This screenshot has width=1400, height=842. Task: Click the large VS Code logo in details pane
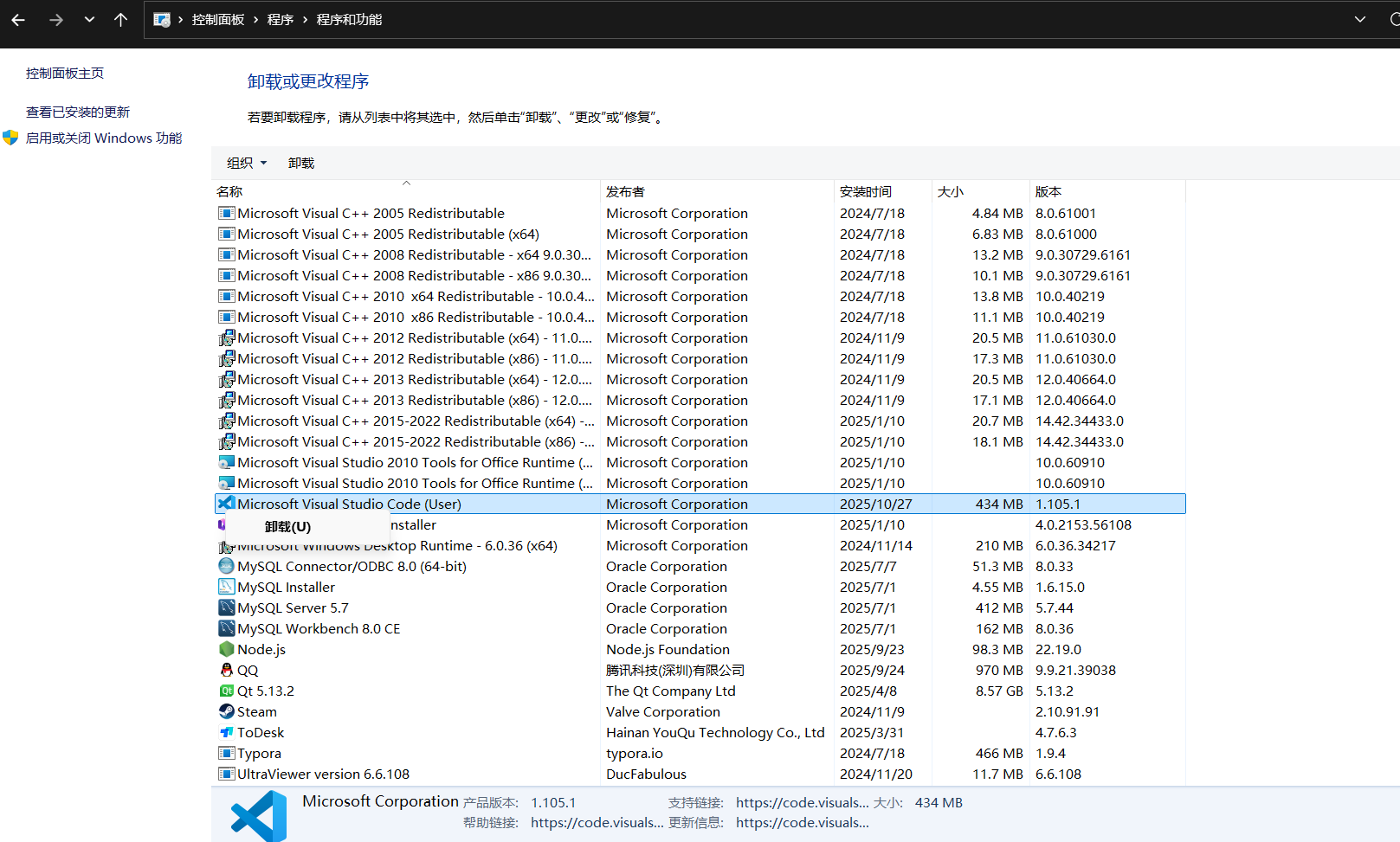[259, 815]
